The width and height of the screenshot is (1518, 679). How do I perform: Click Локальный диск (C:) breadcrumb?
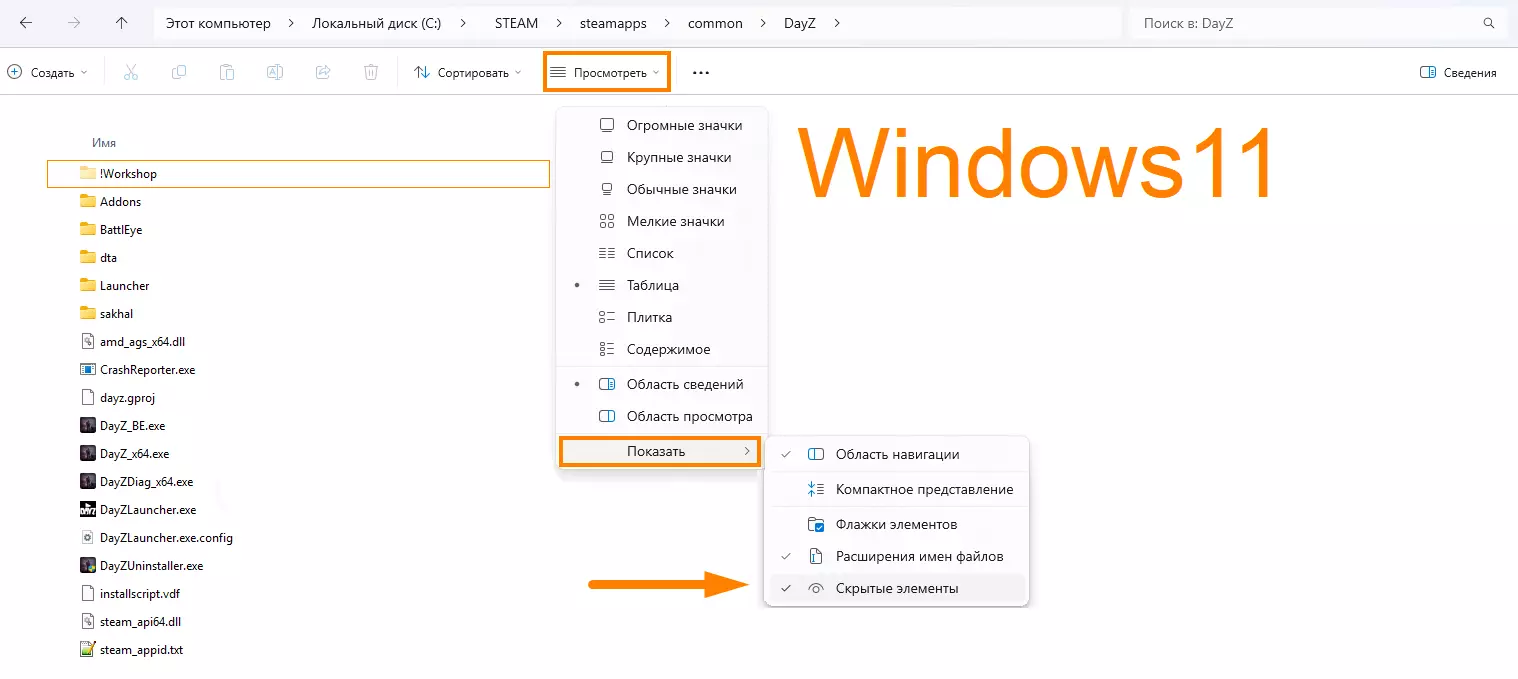pyautogui.click(x=374, y=23)
